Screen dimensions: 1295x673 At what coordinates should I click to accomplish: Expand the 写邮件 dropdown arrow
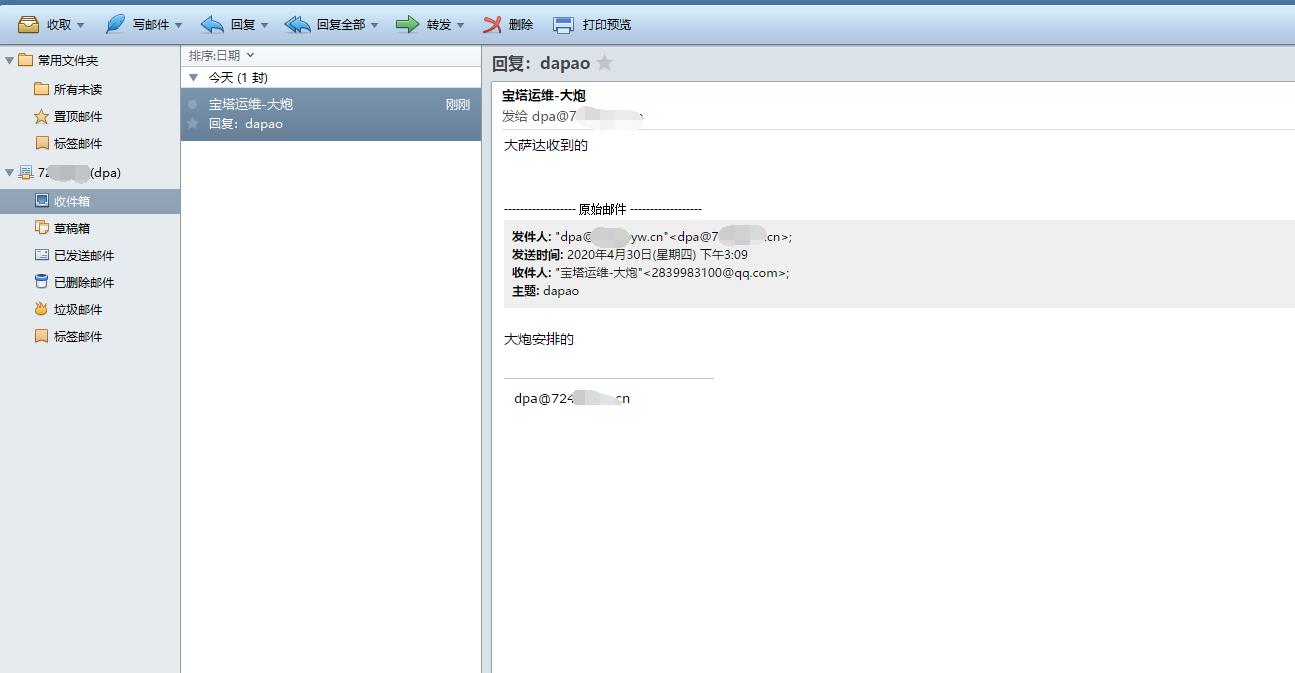179,25
